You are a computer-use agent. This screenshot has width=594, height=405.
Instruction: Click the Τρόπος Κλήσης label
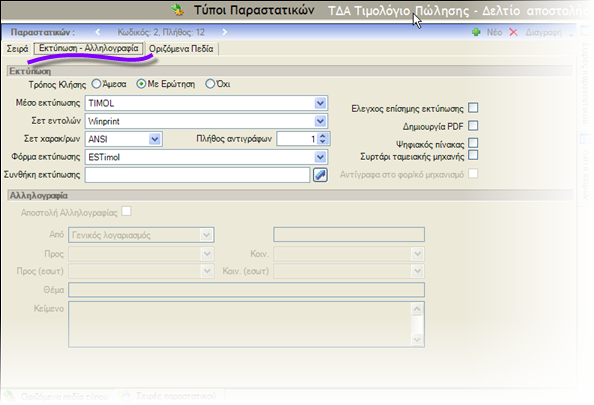tap(57, 84)
